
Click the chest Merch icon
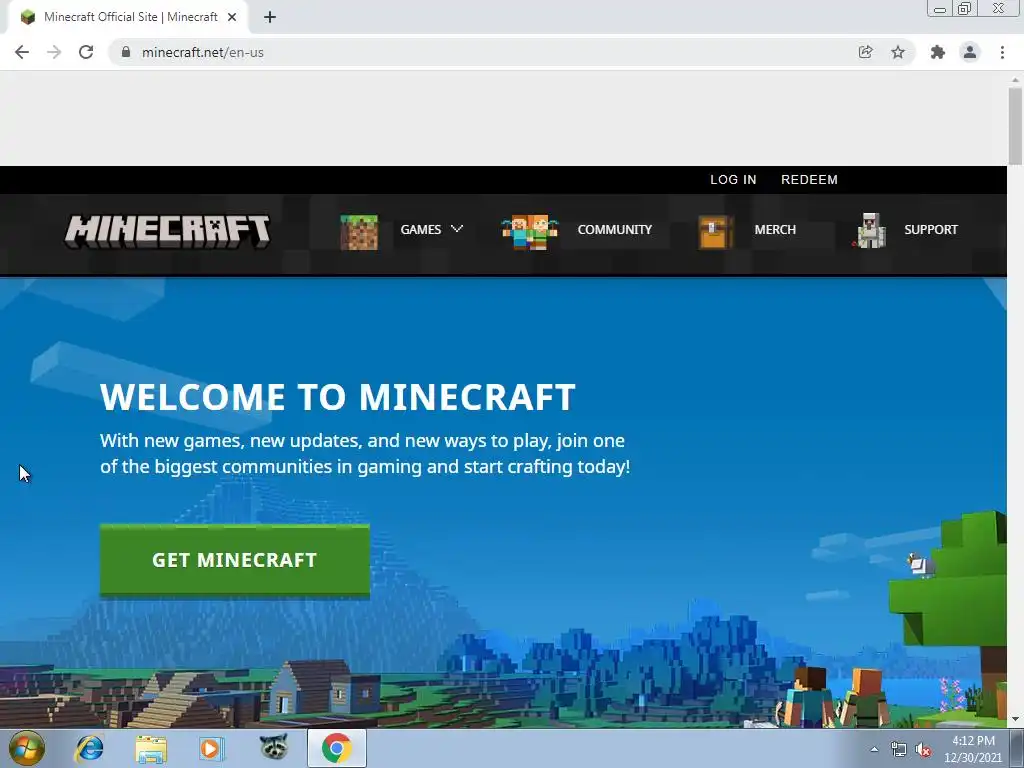point(714,232)
